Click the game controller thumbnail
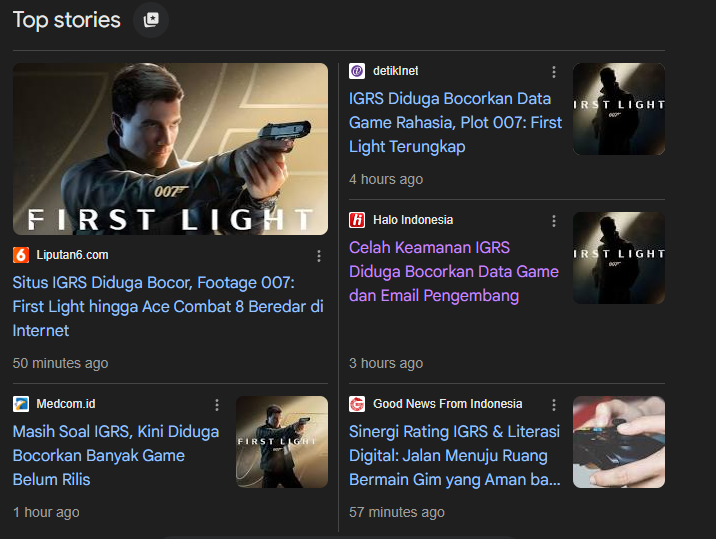The width and height of the screenshot is (716, 539). (619, 442)
